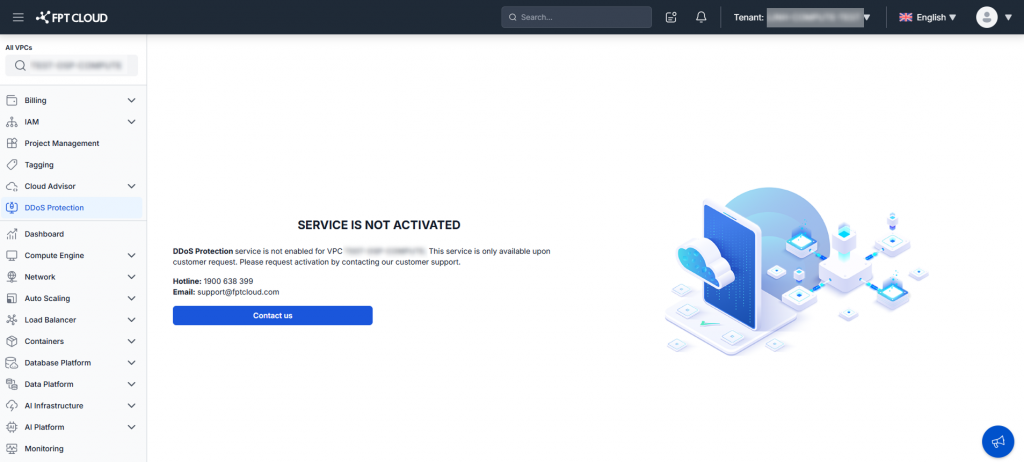Click the Dashboard monitor icon
The height and width of the screenshot is (462, 1024).
click(x=12, y=234)
